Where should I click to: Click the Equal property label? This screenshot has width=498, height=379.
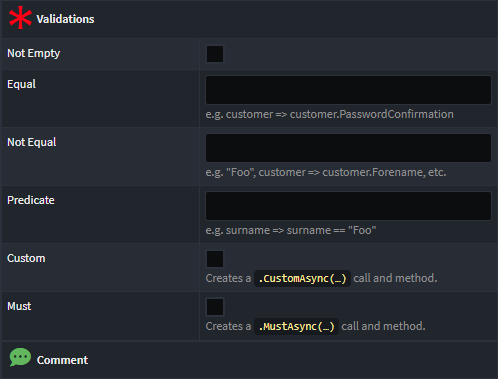(21, 84)
